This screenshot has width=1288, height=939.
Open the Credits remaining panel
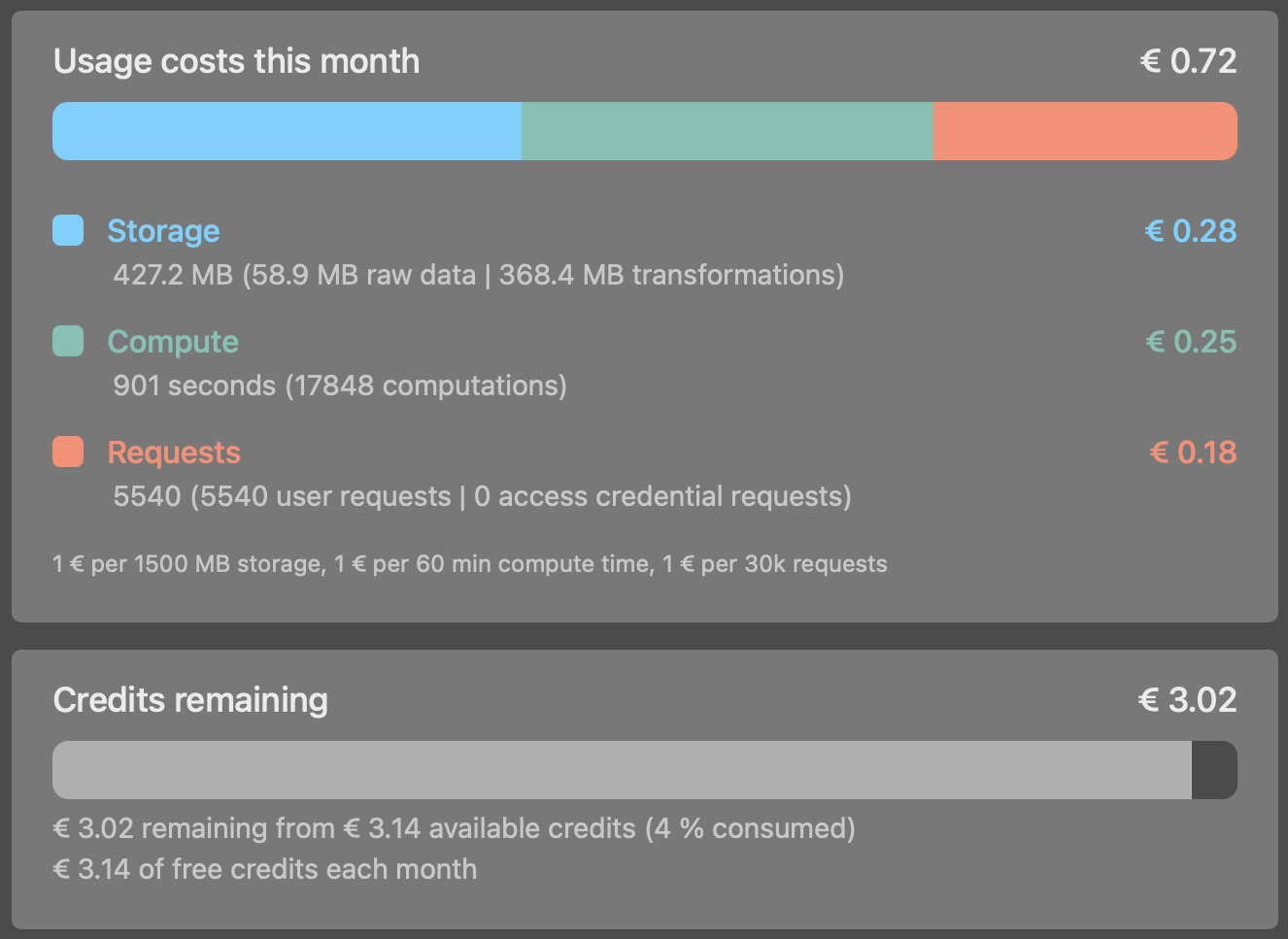[x=190, y=699]
